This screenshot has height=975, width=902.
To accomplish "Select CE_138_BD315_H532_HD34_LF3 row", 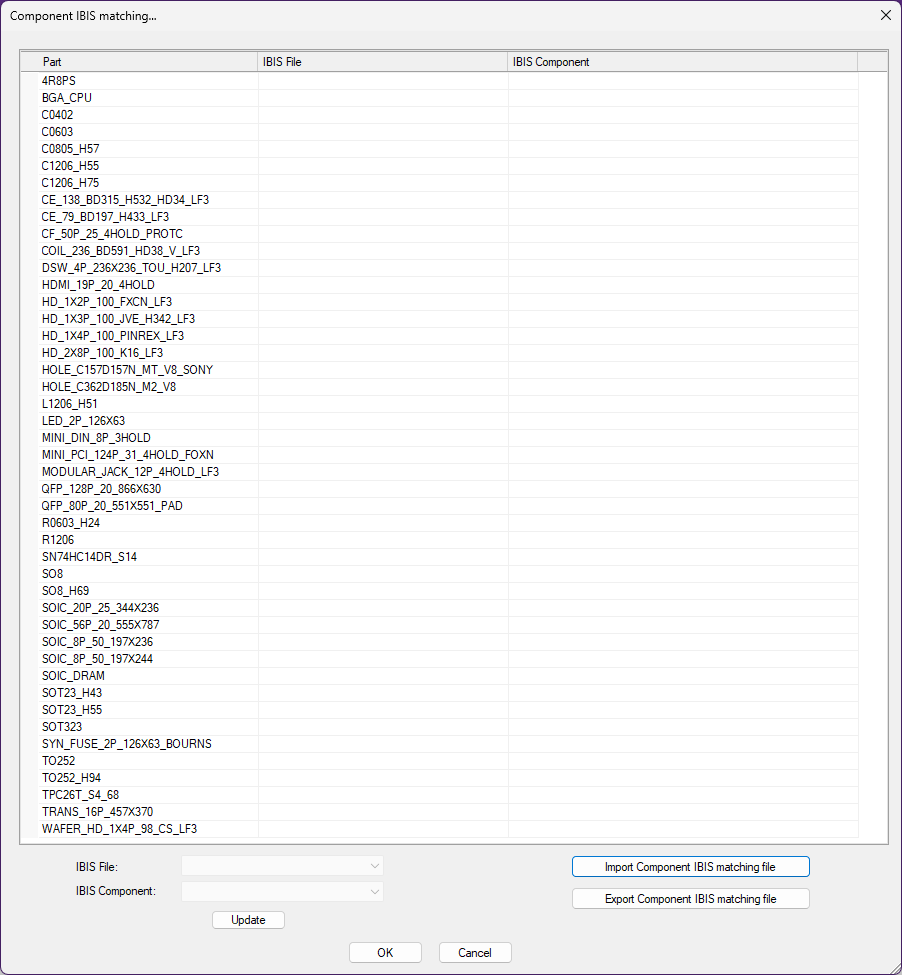I will [x=125, y=200].
